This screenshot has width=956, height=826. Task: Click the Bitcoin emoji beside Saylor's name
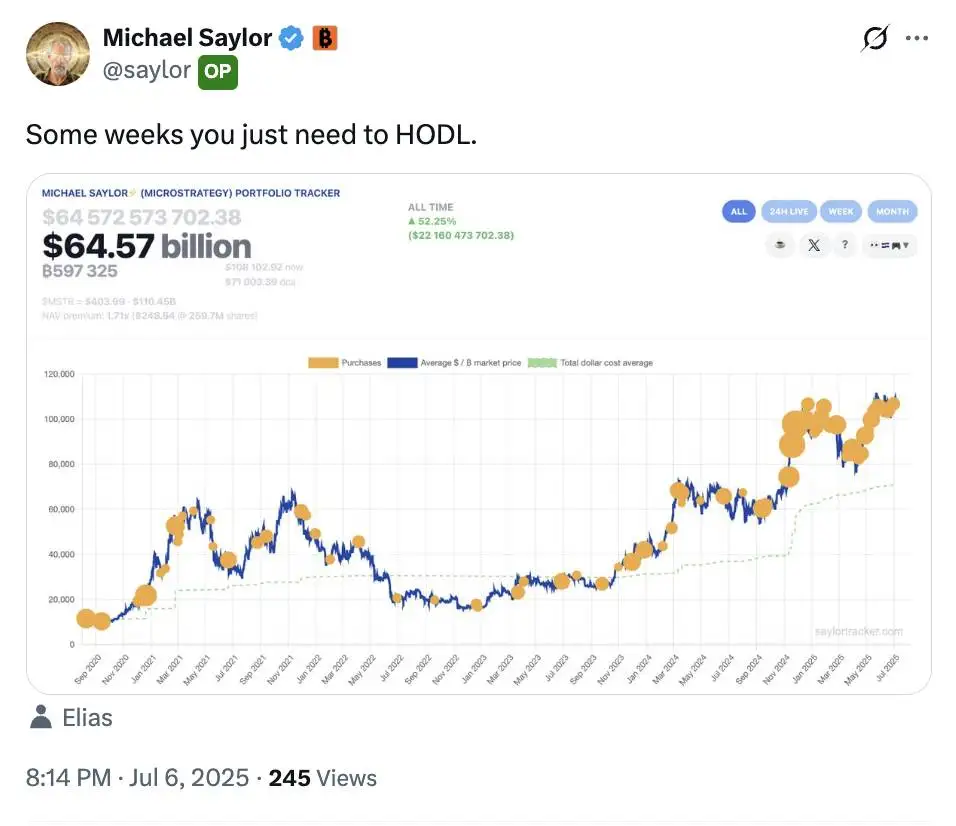point(325,38)
